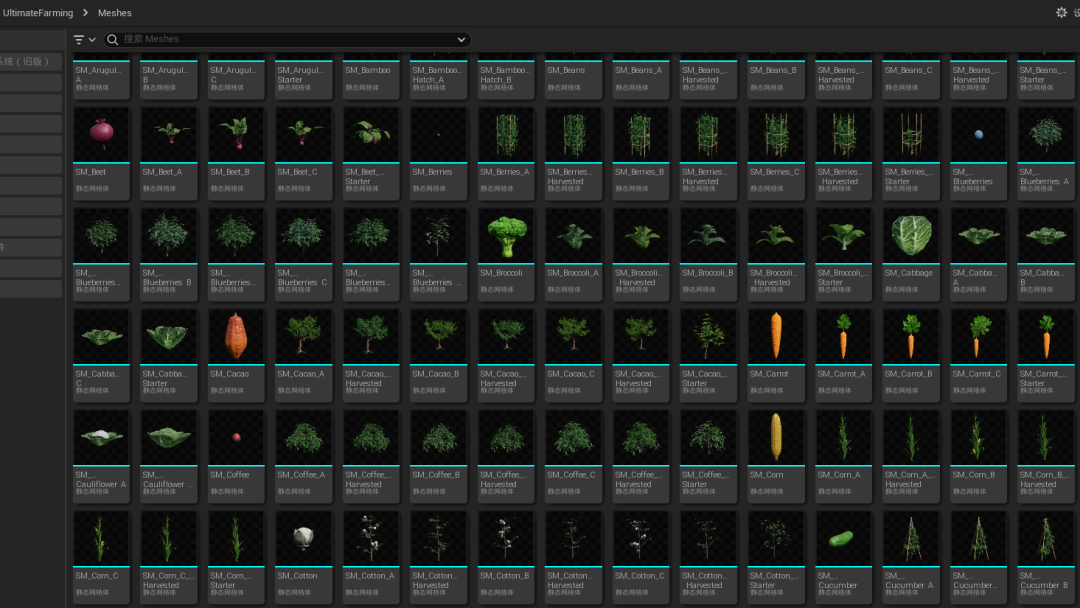Select the SM_Cucumber A trellis asset
The image size is (1080, 608).
point(911,558)
